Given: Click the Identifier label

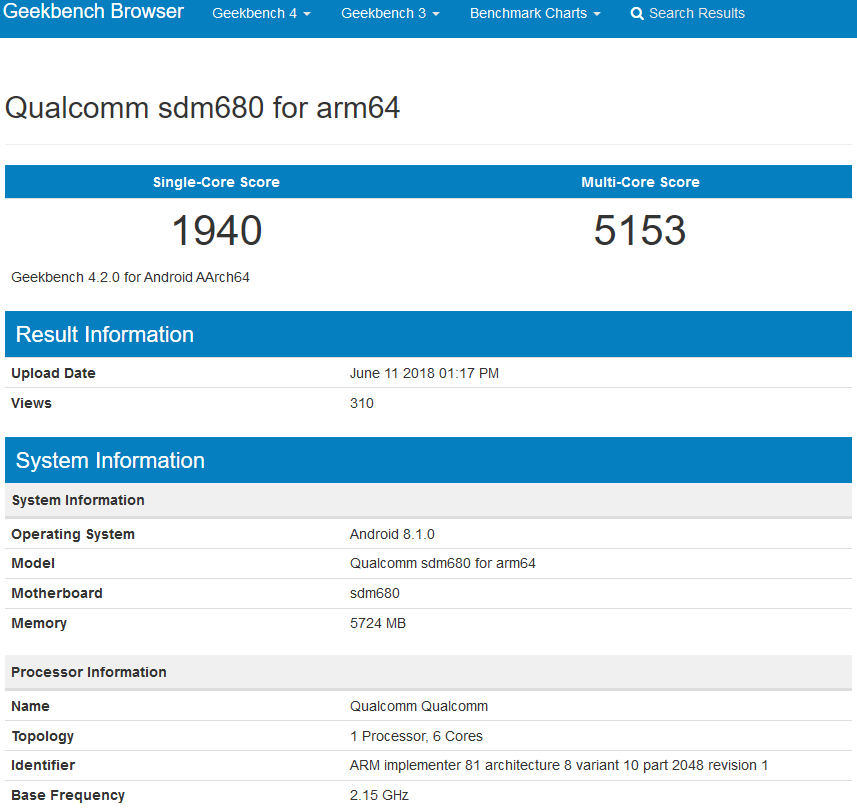Looking at the screenshot, I should point(43,766).
